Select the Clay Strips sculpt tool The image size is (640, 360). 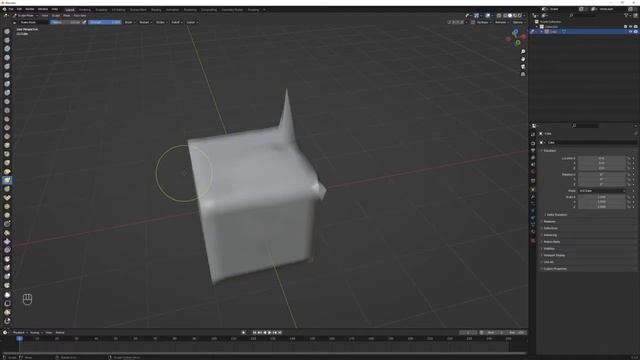pyautogui.click(x=7, y=58)
